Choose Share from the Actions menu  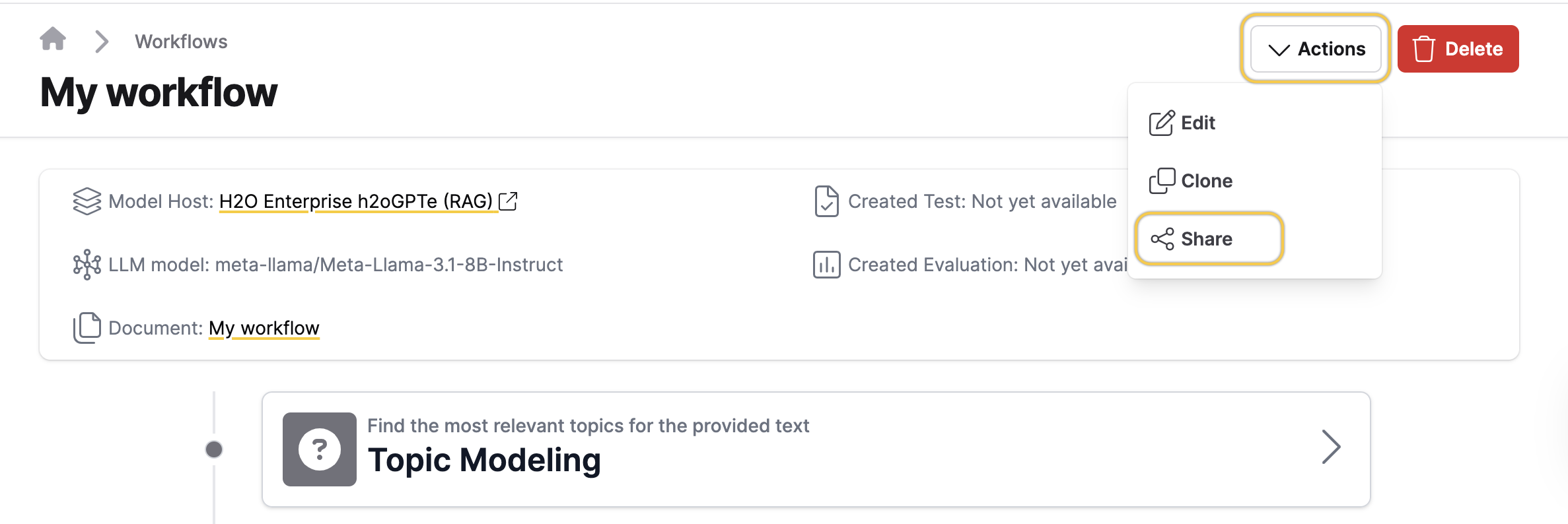[1207, 238]
